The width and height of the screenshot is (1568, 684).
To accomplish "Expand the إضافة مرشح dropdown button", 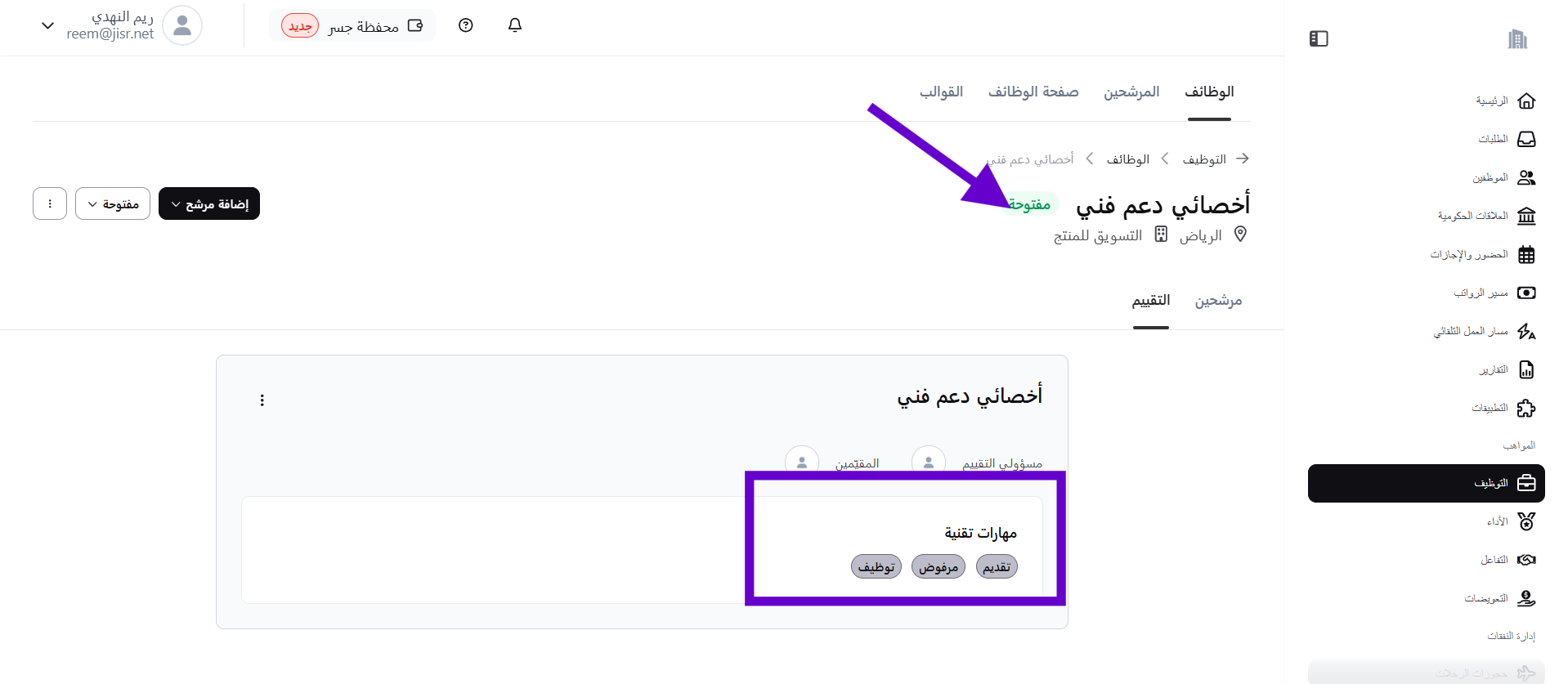I will [x=209, y=204].
